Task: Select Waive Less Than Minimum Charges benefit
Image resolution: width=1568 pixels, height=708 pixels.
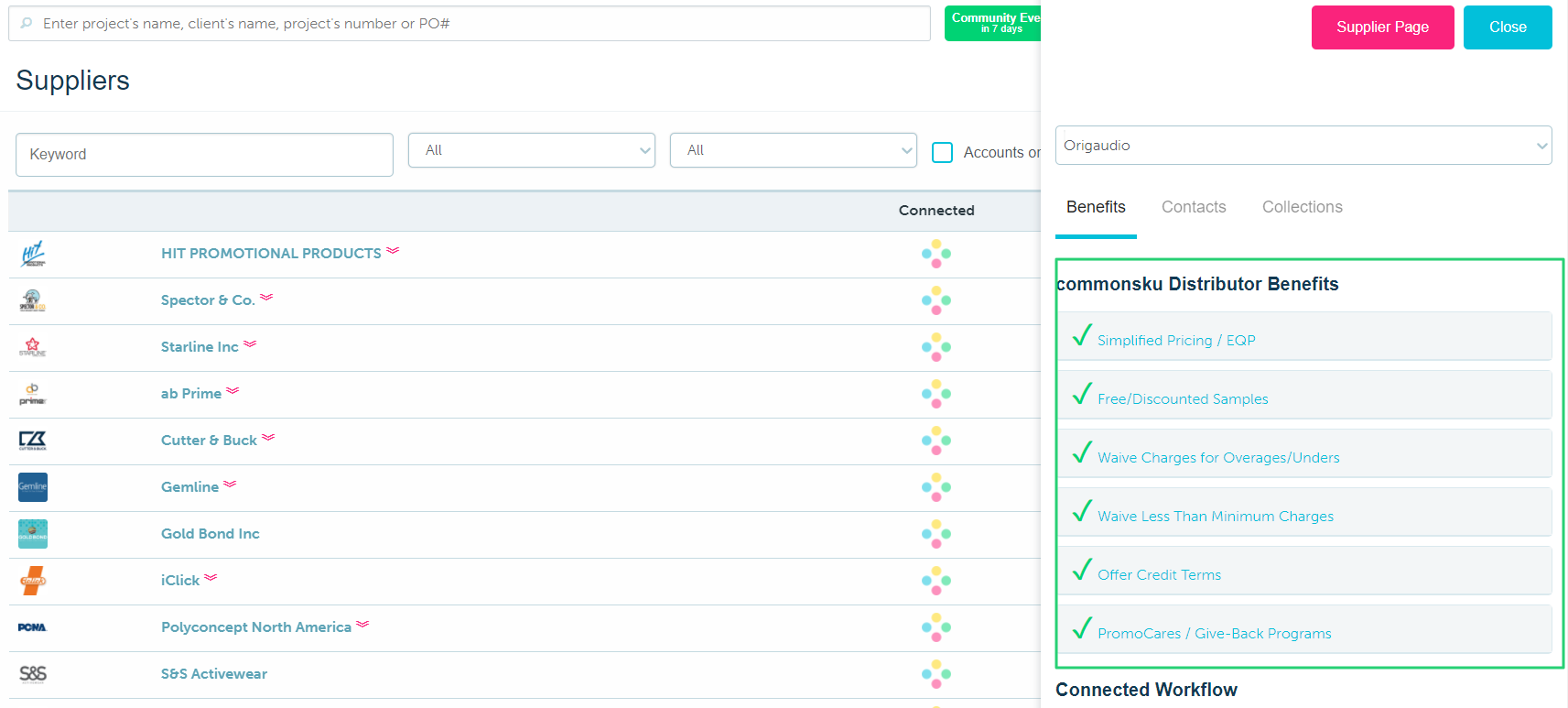Action: [x=1304, y=512]
